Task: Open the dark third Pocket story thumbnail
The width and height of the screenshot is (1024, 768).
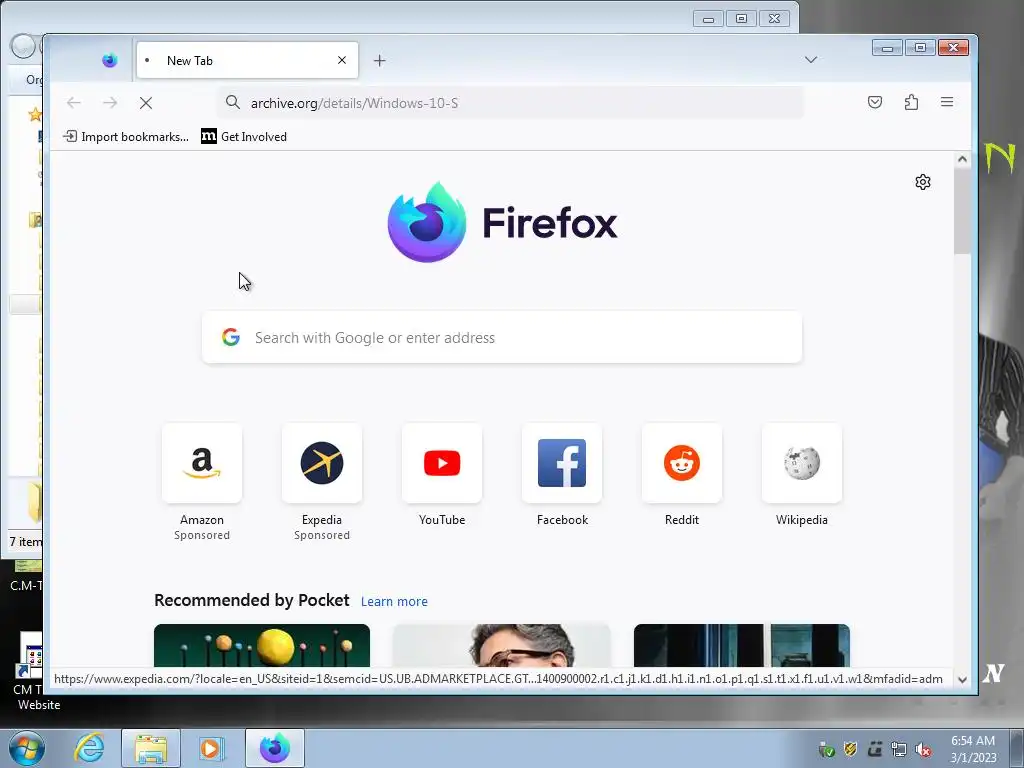Action: click(x=742, y=645)
